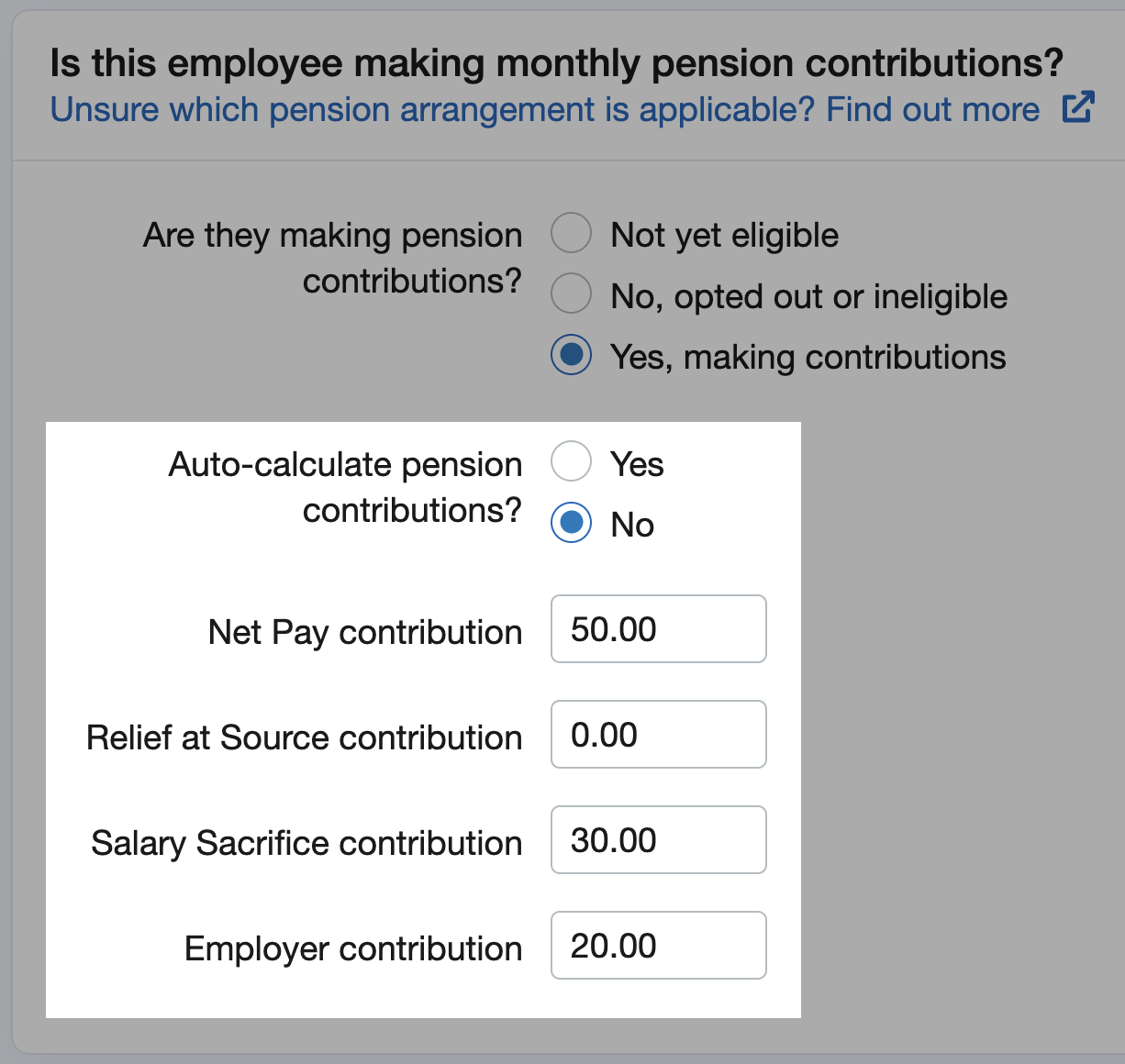This screenshot has width=1125, height=1064.
Task: Click the Relief at Source contribution field
Action: [658, 734]
